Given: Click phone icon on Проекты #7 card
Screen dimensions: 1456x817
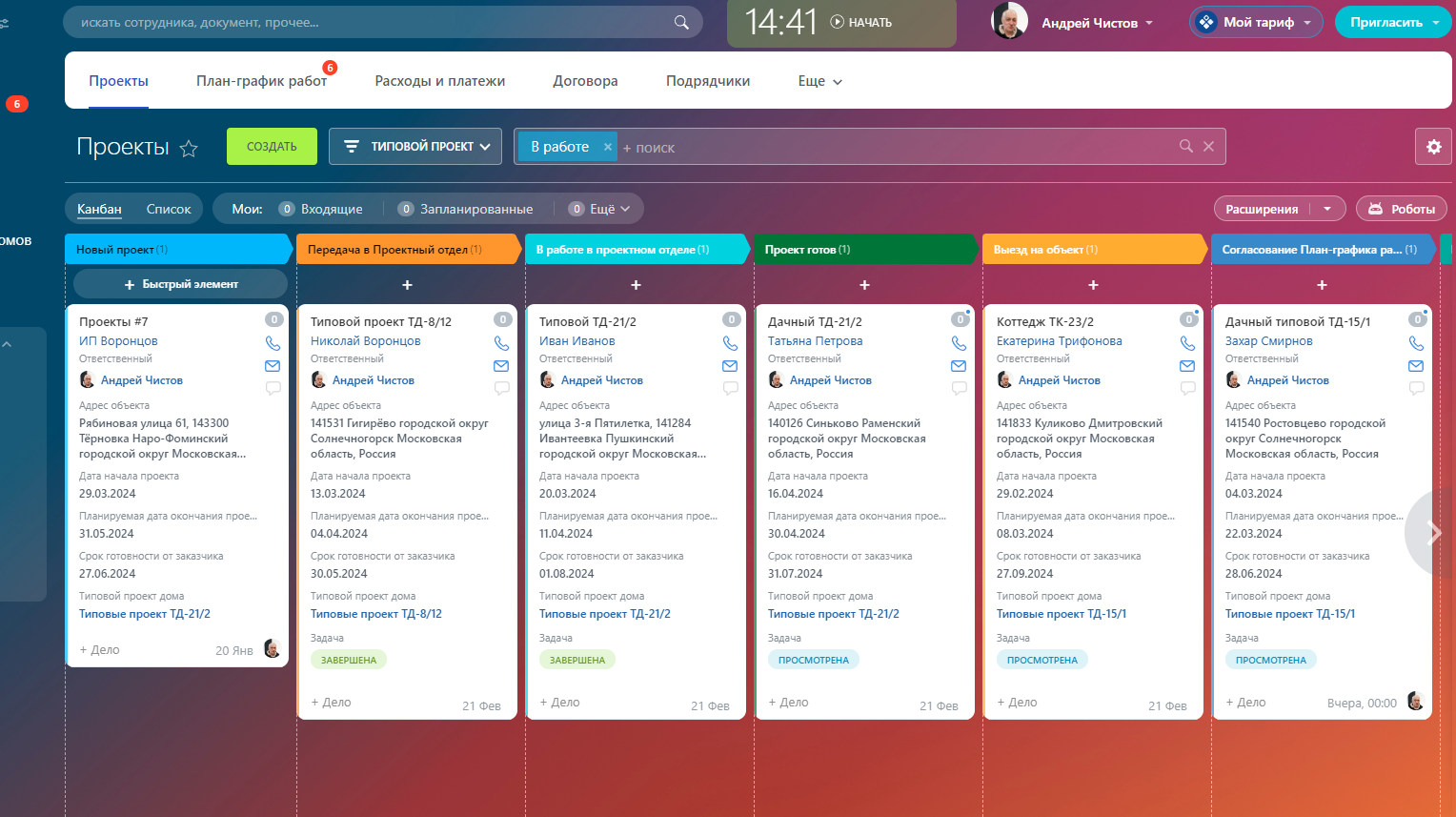Looking at the screenshot, I should point(273,343).
